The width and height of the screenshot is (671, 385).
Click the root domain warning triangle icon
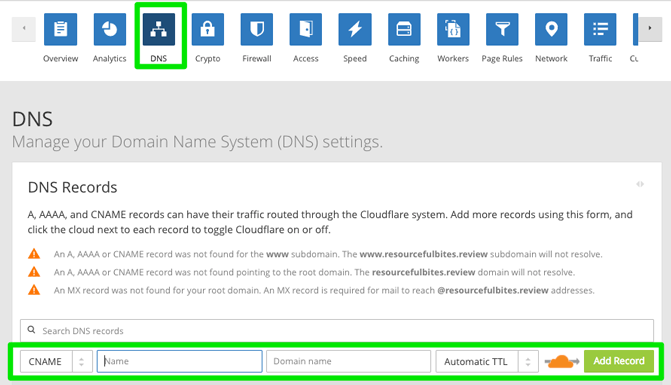[34, 272]
